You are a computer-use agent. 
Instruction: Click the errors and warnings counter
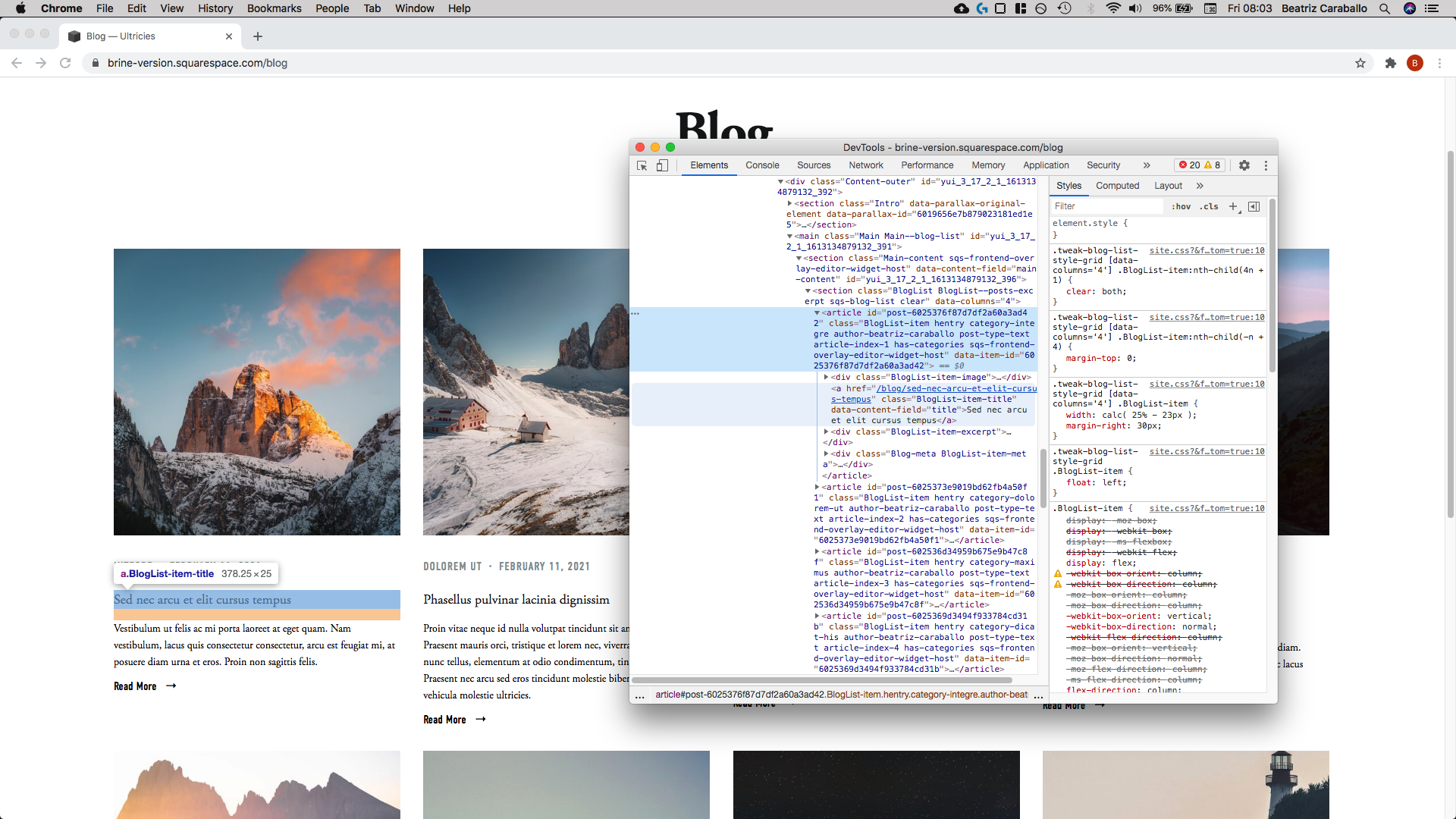(x=1200, y=165)
